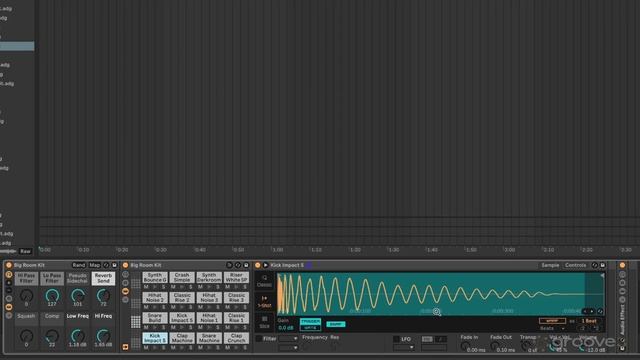This screenshot has width=640, height=360.
Task: Click the Audio Effect rack save icon
Action: [622, 348]
